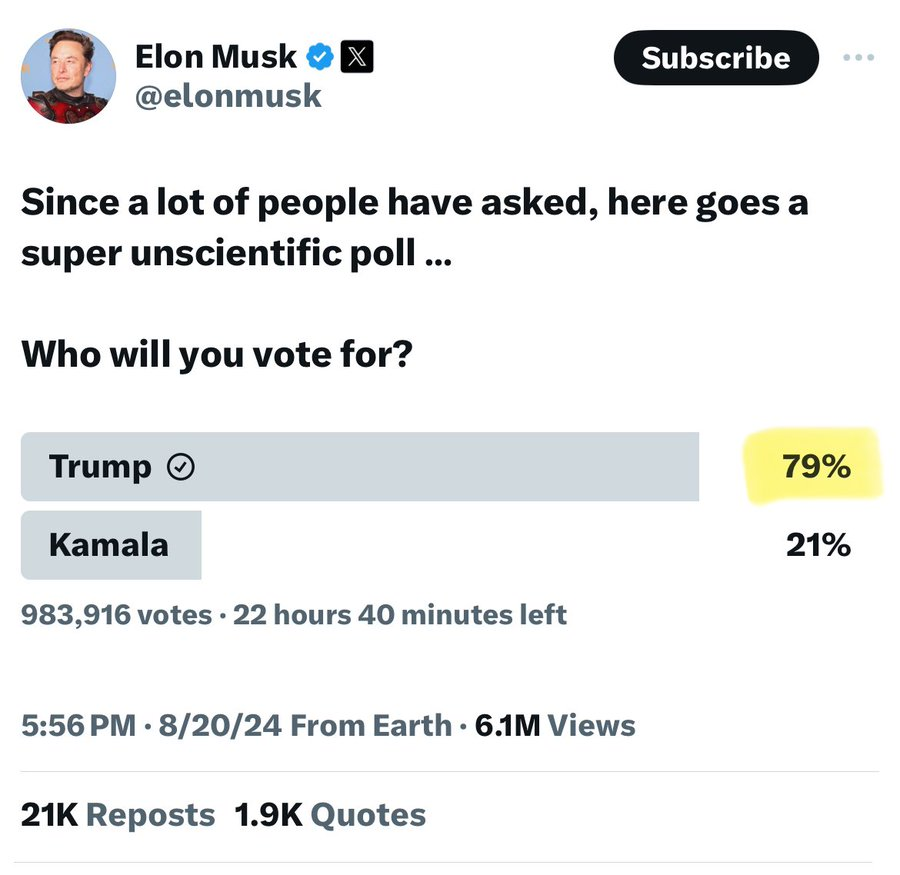Click the "Who will you vote for?" question
Image resolution: width=900 pixels, height=875 pixels.
216,355
